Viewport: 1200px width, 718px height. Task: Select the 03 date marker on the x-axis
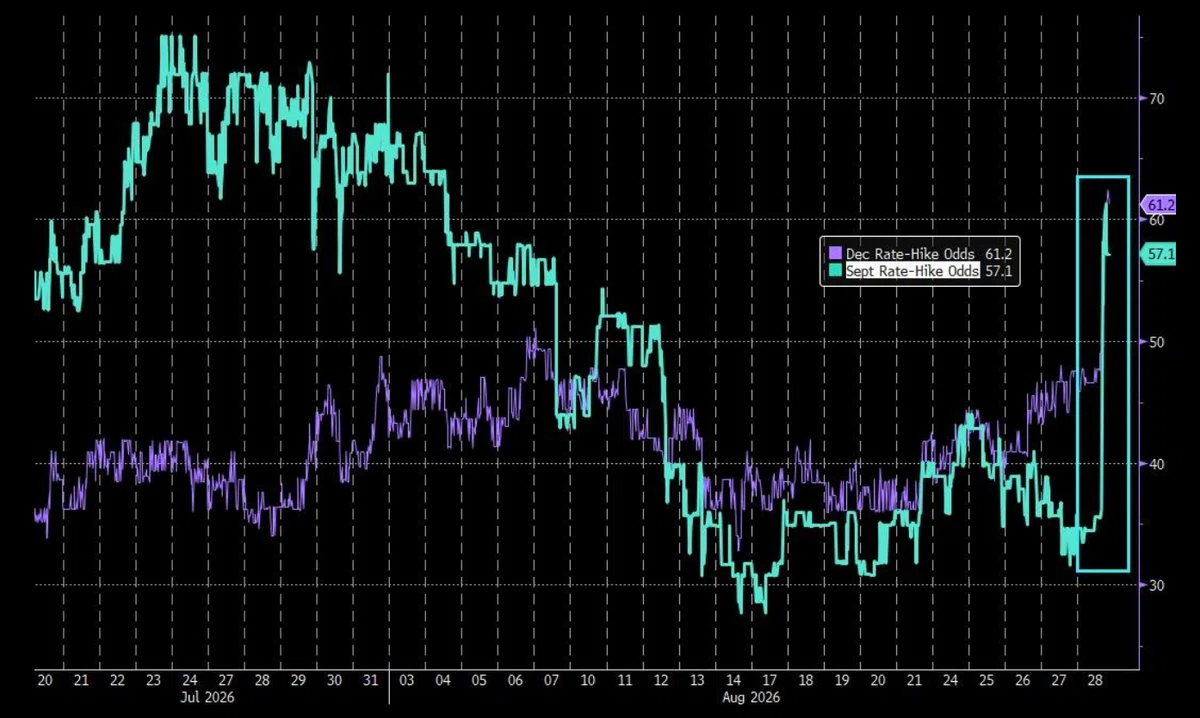406,681
